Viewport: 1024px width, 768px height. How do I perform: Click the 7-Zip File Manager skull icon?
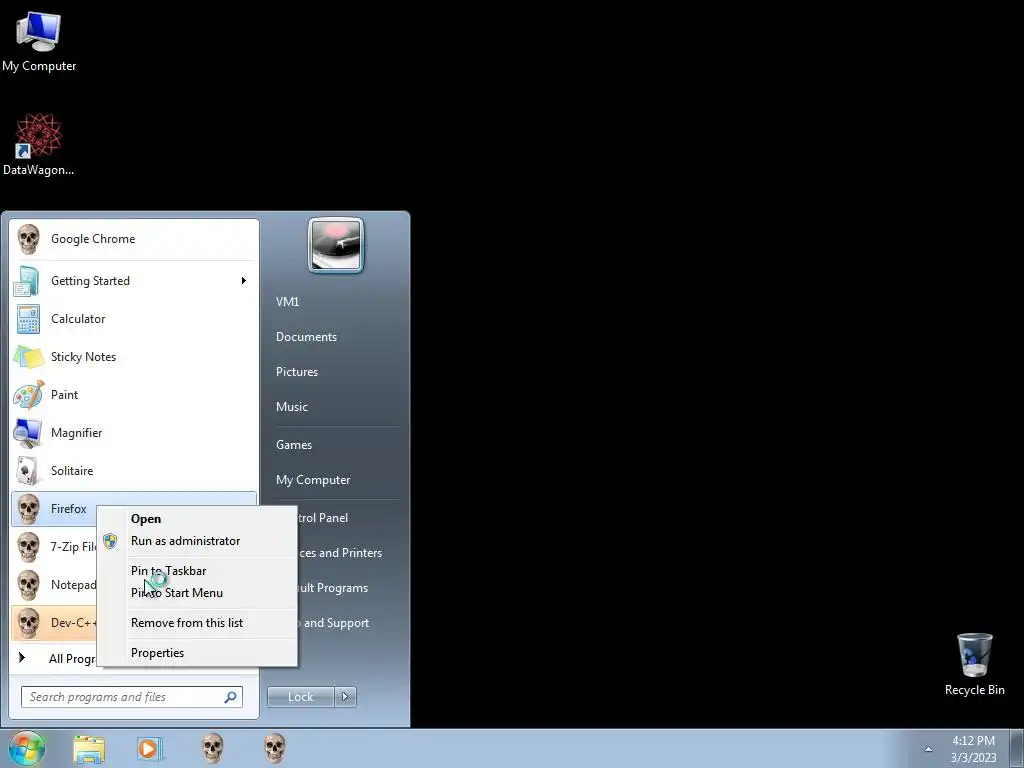coord(28,547)
